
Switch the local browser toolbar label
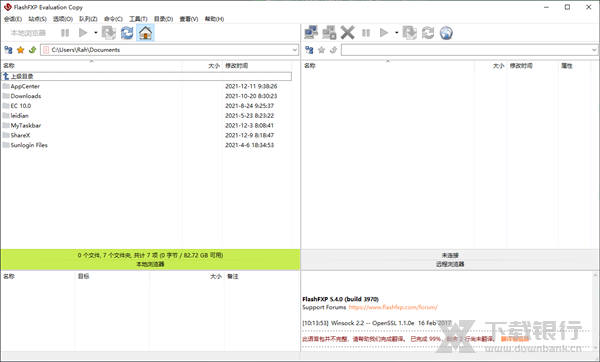click(x=28, y=33)
